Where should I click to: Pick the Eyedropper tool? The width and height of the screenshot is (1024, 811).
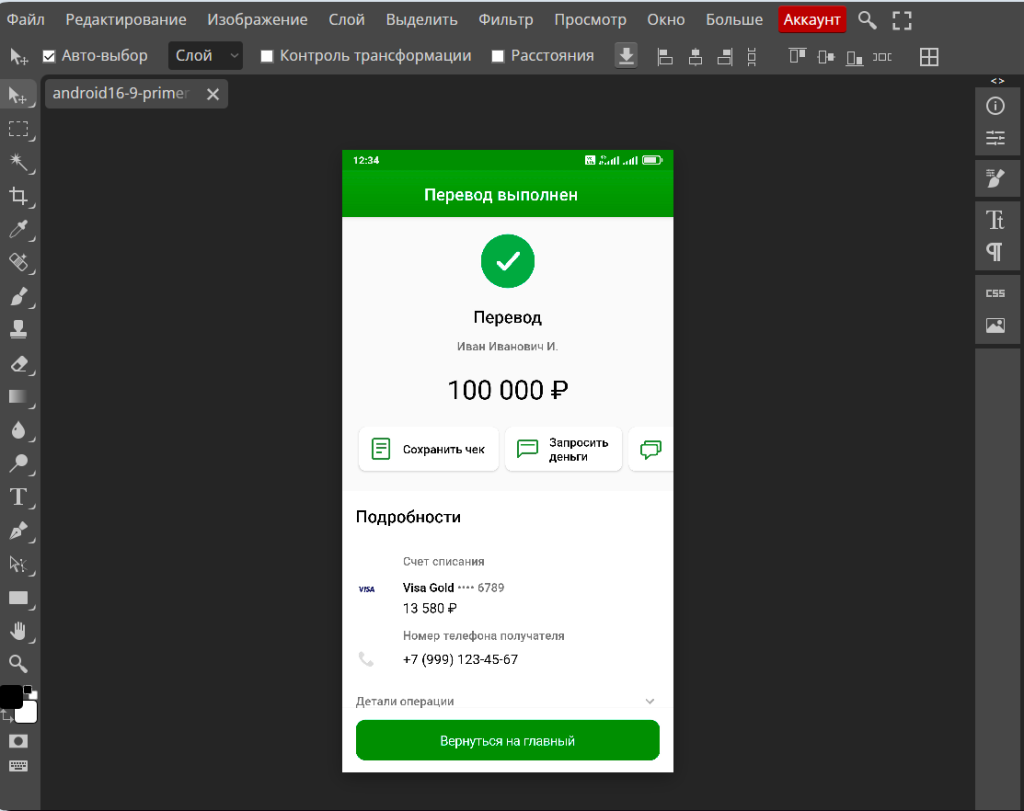click(18, 230)
